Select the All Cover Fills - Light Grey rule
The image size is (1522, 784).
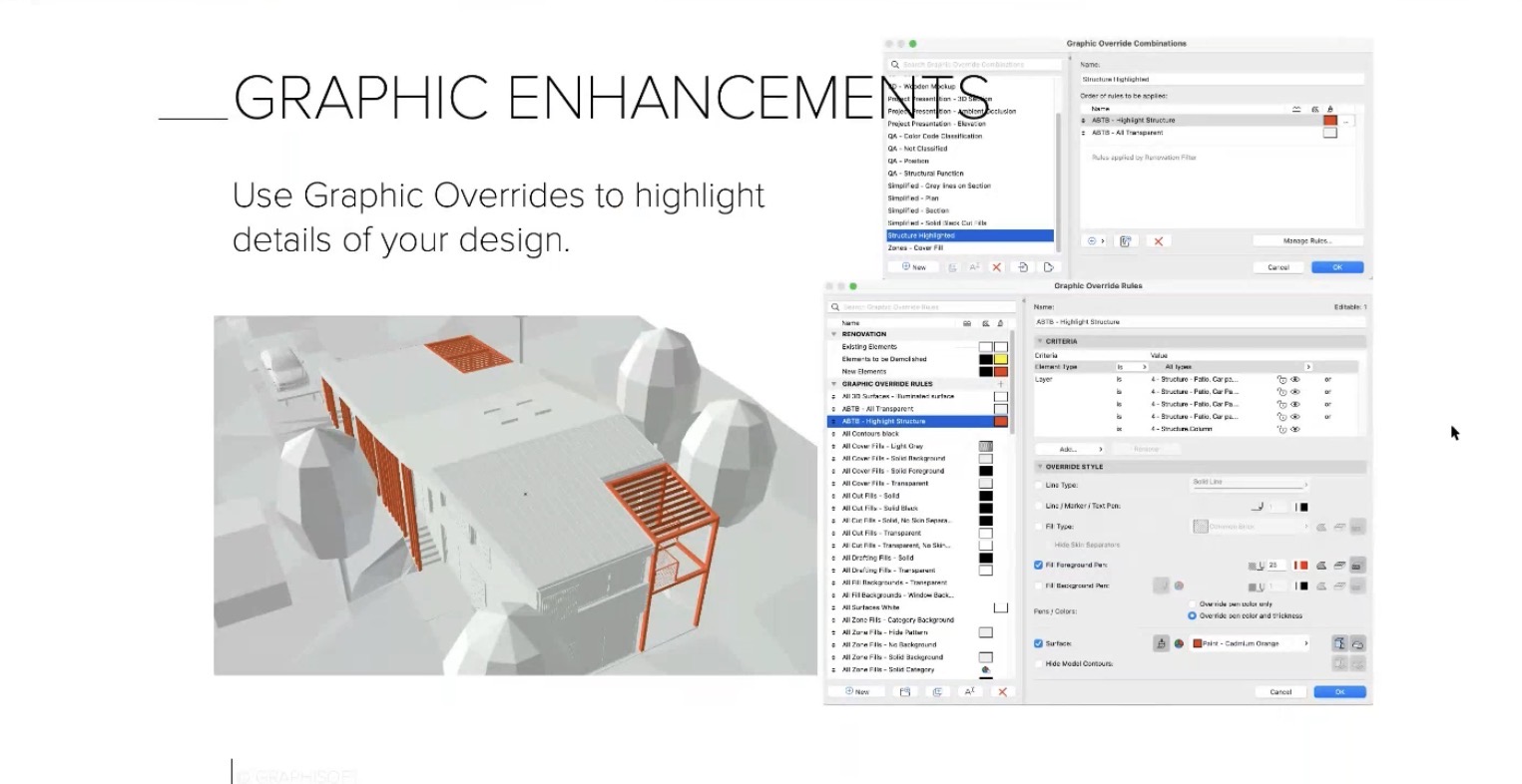pyautogui.click(x=919, y=446)
